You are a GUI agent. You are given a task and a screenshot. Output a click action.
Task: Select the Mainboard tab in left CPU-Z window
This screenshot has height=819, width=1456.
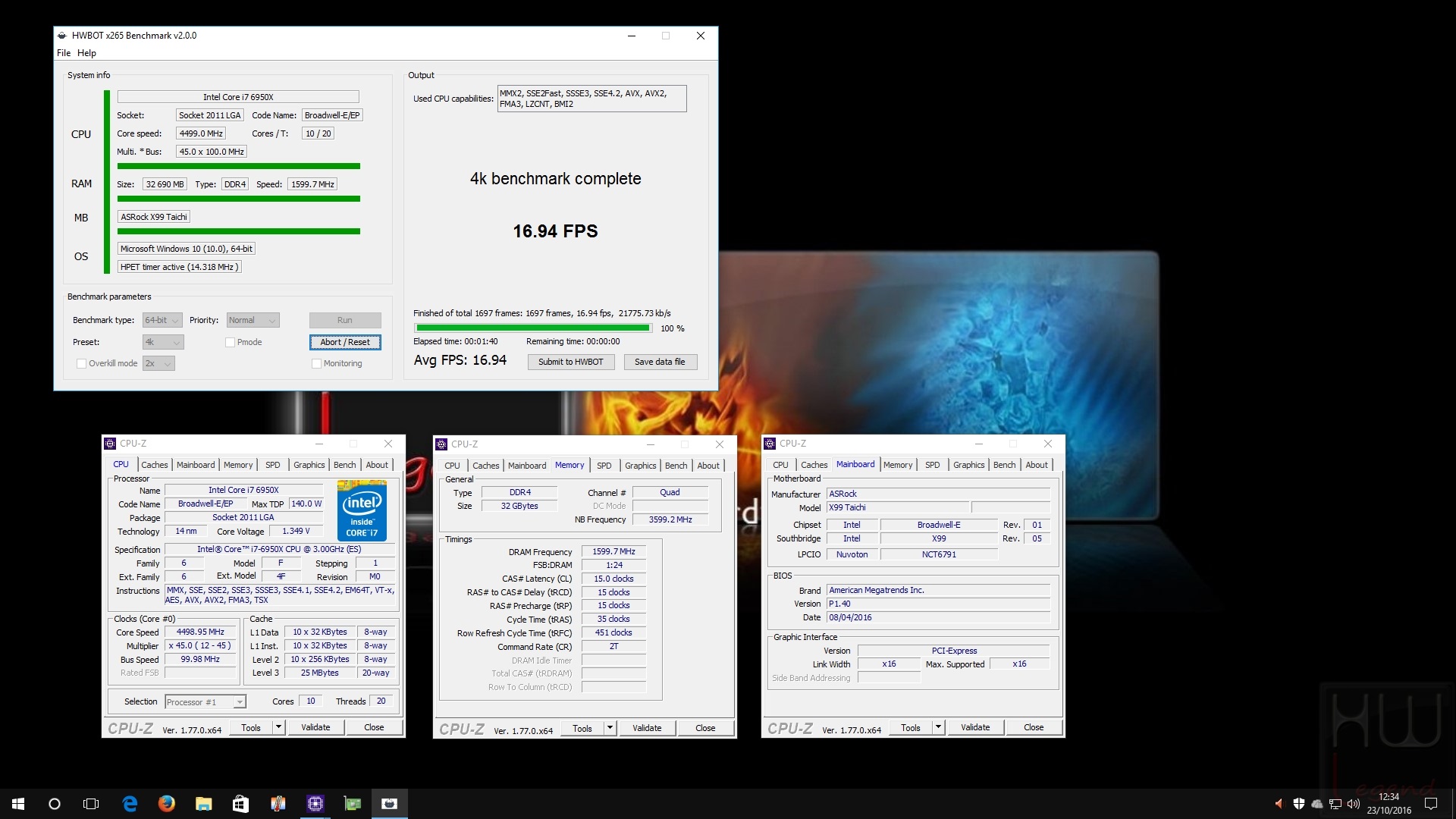point(196,465)
